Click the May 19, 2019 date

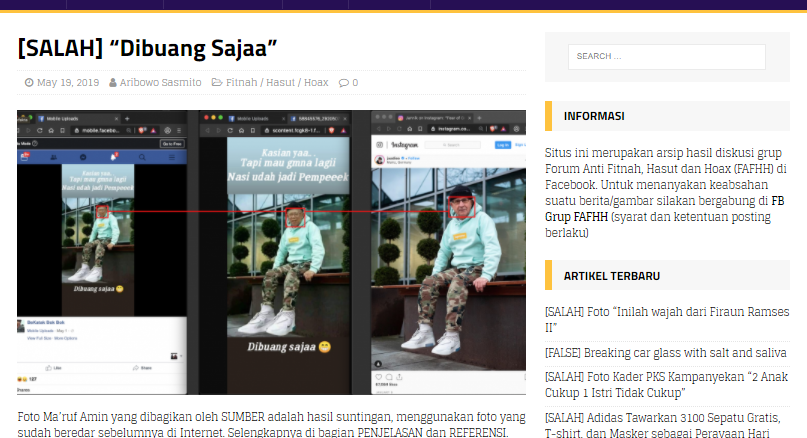click(x=68, y=82)
